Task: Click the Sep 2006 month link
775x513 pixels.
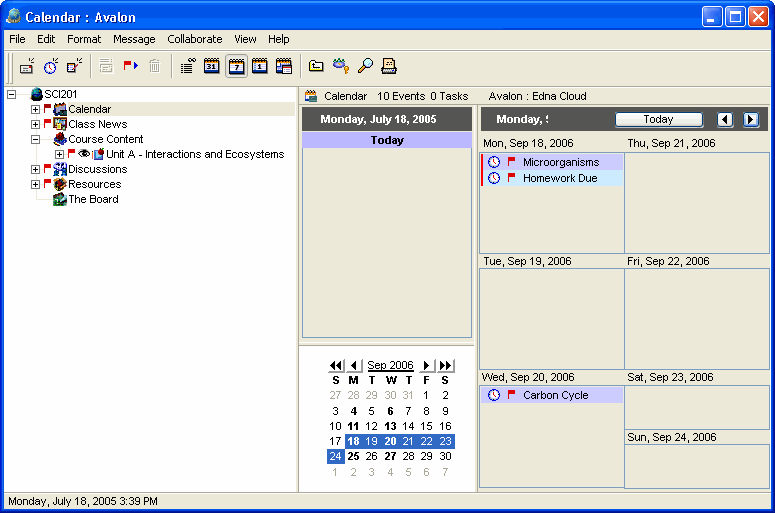Action: pos(390,365)
